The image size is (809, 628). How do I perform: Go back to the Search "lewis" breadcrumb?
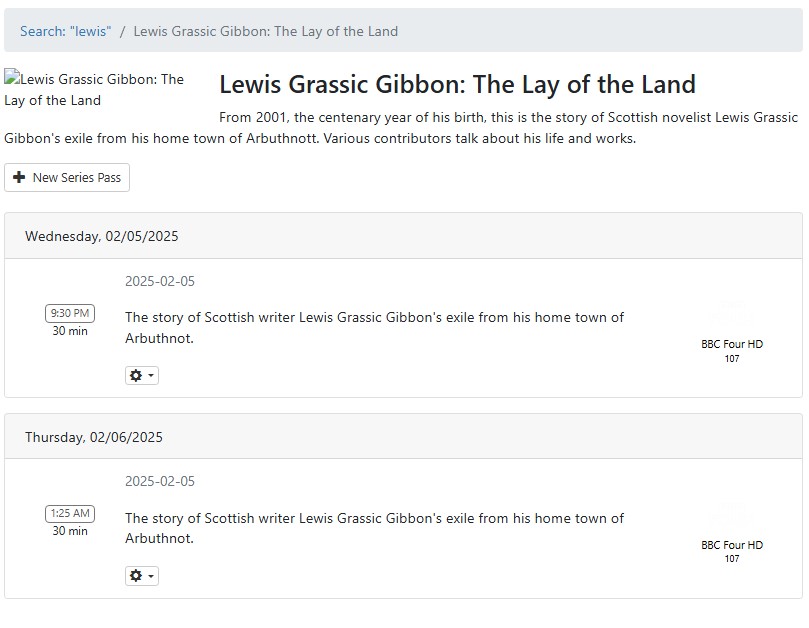click(x=66, y=31)
